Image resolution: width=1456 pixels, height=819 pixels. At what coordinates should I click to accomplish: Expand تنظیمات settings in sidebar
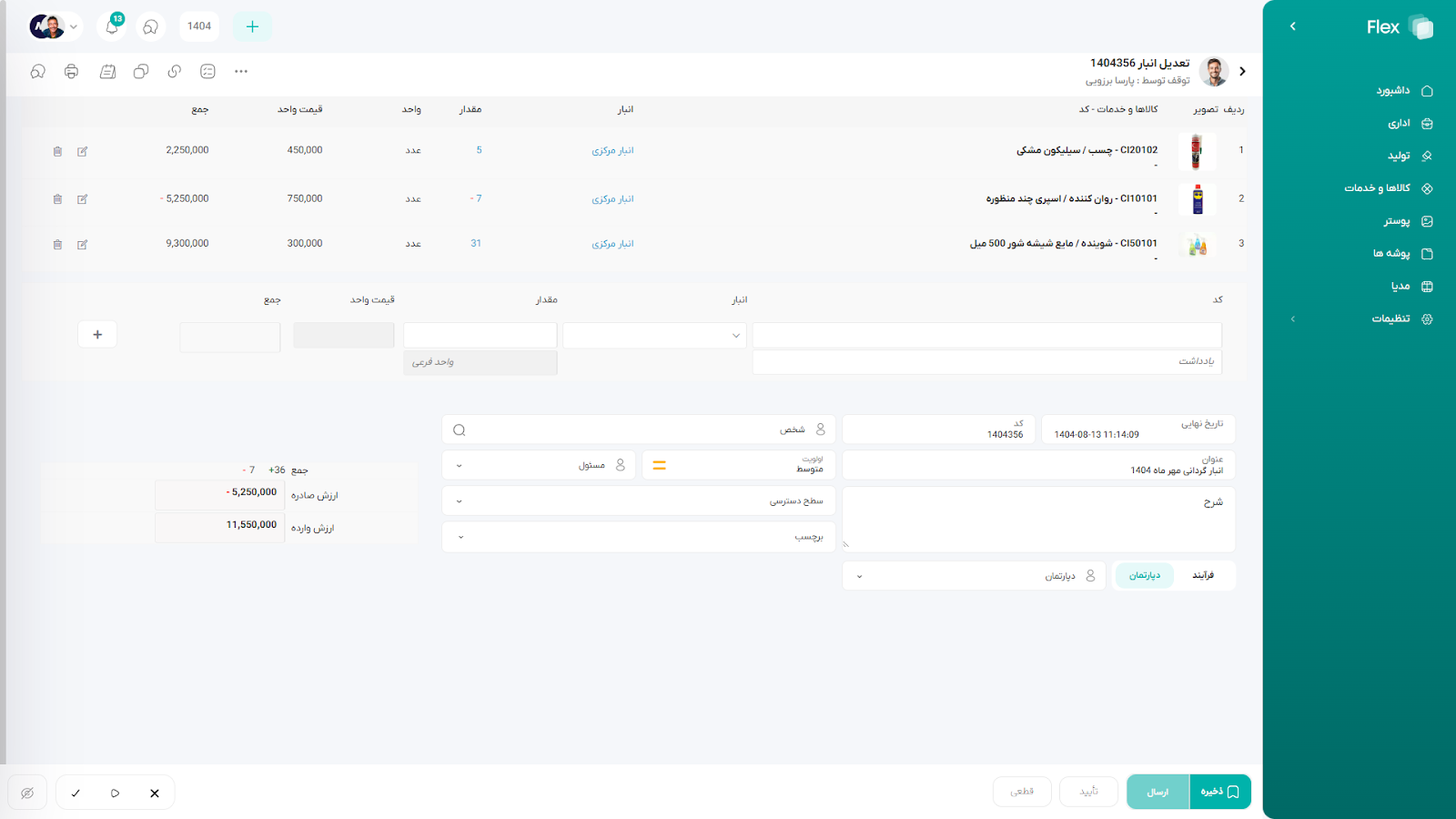[x=1360, y=319]
